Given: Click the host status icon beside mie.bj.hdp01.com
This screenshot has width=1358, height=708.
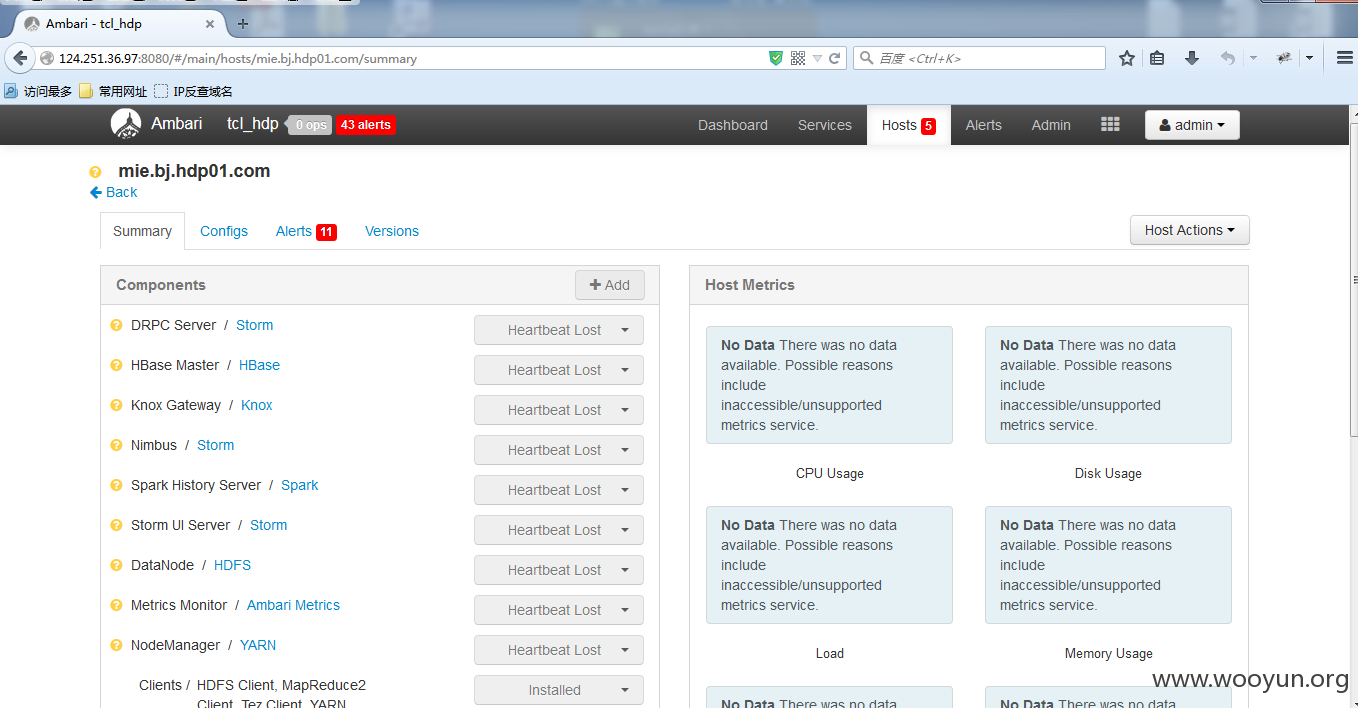Looking at the screenshot, I should (x=95, y=172).
